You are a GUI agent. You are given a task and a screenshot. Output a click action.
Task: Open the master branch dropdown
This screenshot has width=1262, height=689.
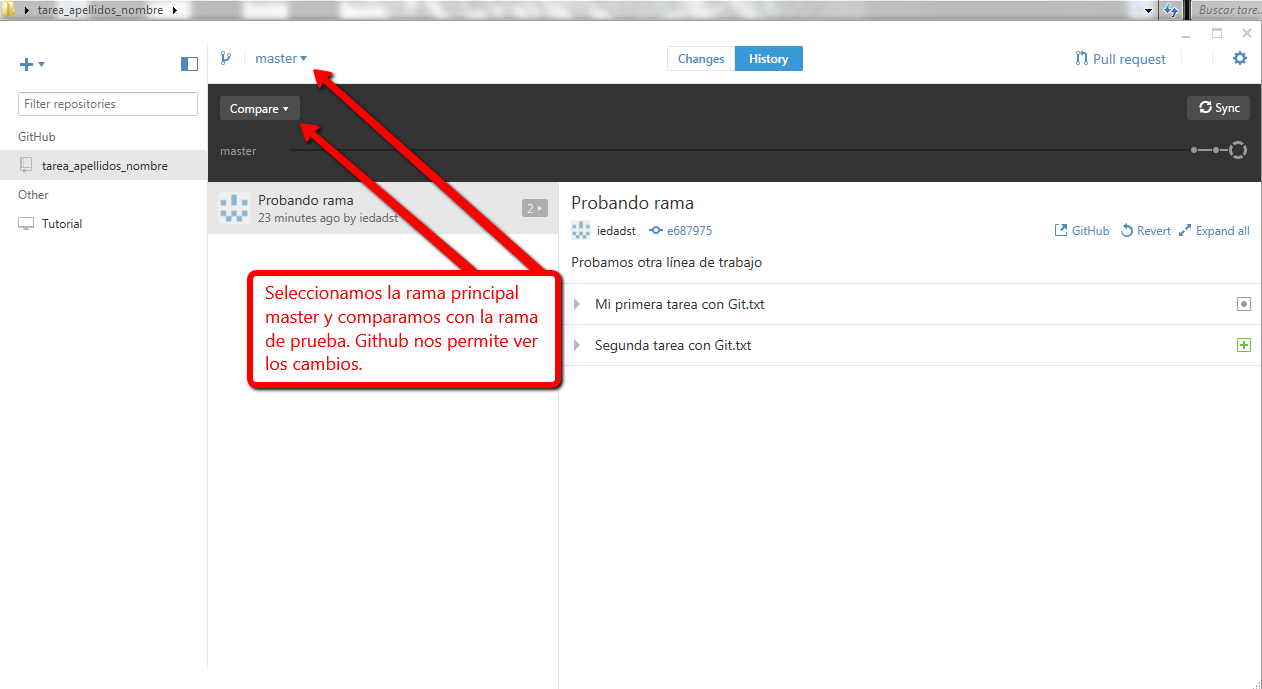(x=281, y=58)
